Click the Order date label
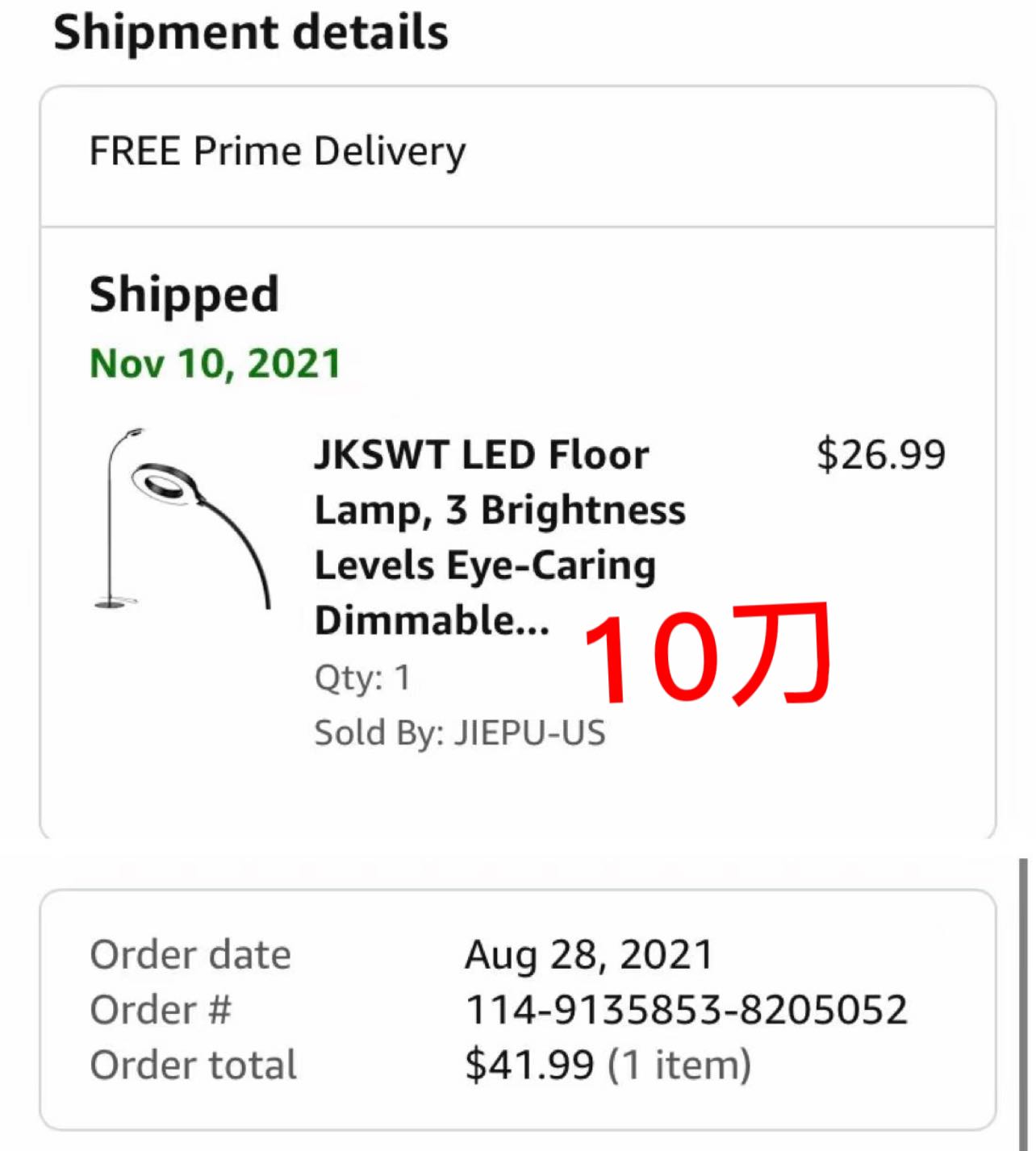This screenshot has width=1036, height=1151. [x=190, y=955]
